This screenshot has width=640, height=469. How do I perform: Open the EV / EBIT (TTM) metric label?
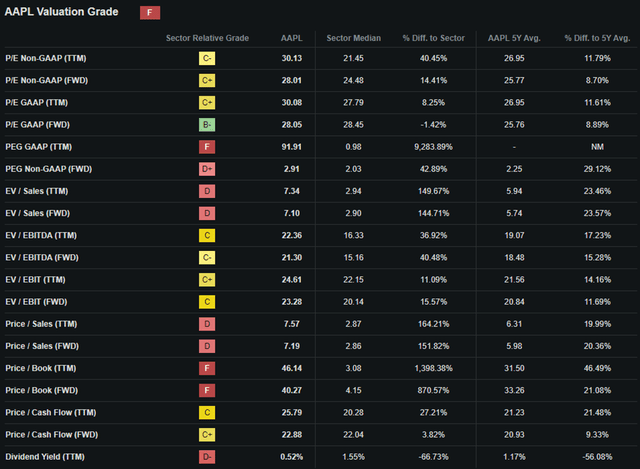click(35, 280)
